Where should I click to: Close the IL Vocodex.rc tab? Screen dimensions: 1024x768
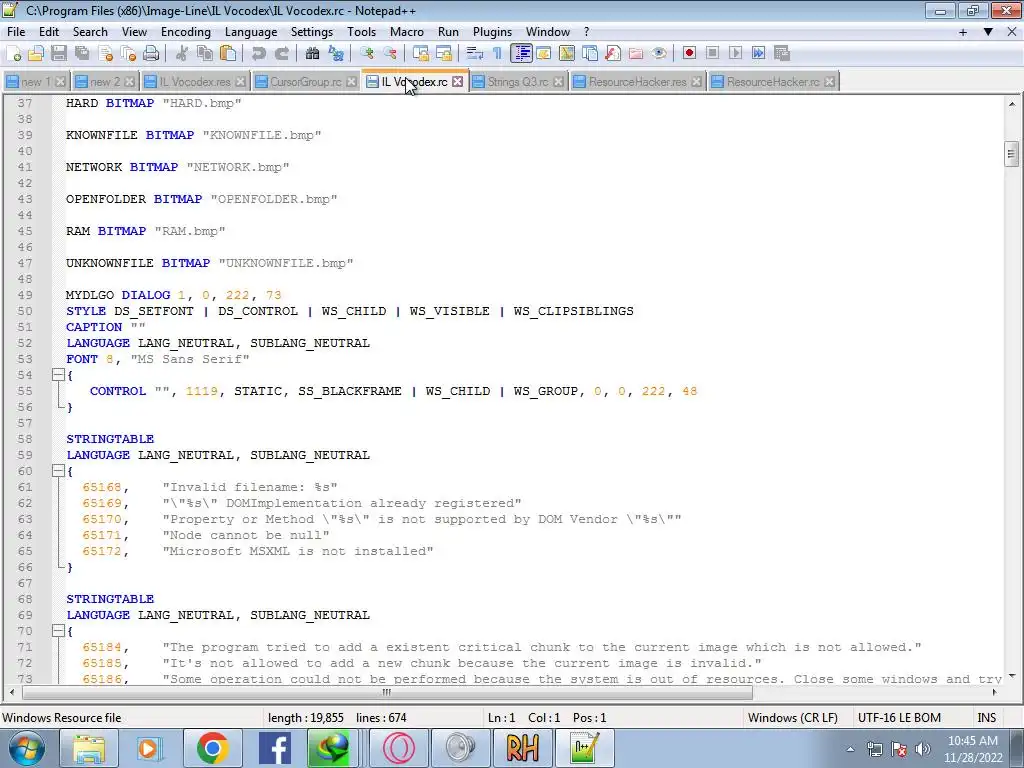(x=458, y=82)
